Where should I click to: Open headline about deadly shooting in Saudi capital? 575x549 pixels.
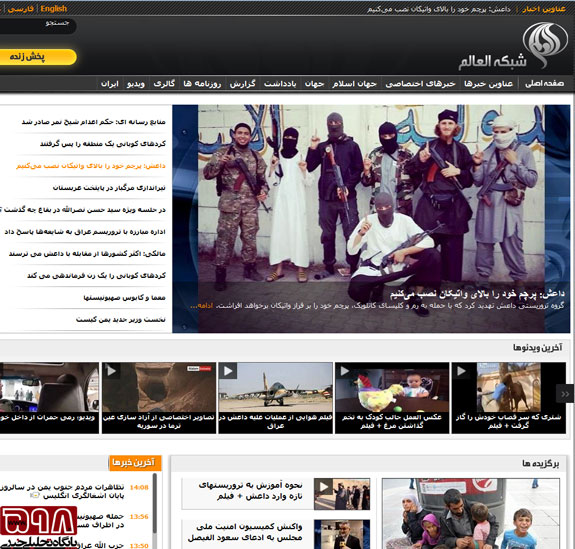[109, 188]
